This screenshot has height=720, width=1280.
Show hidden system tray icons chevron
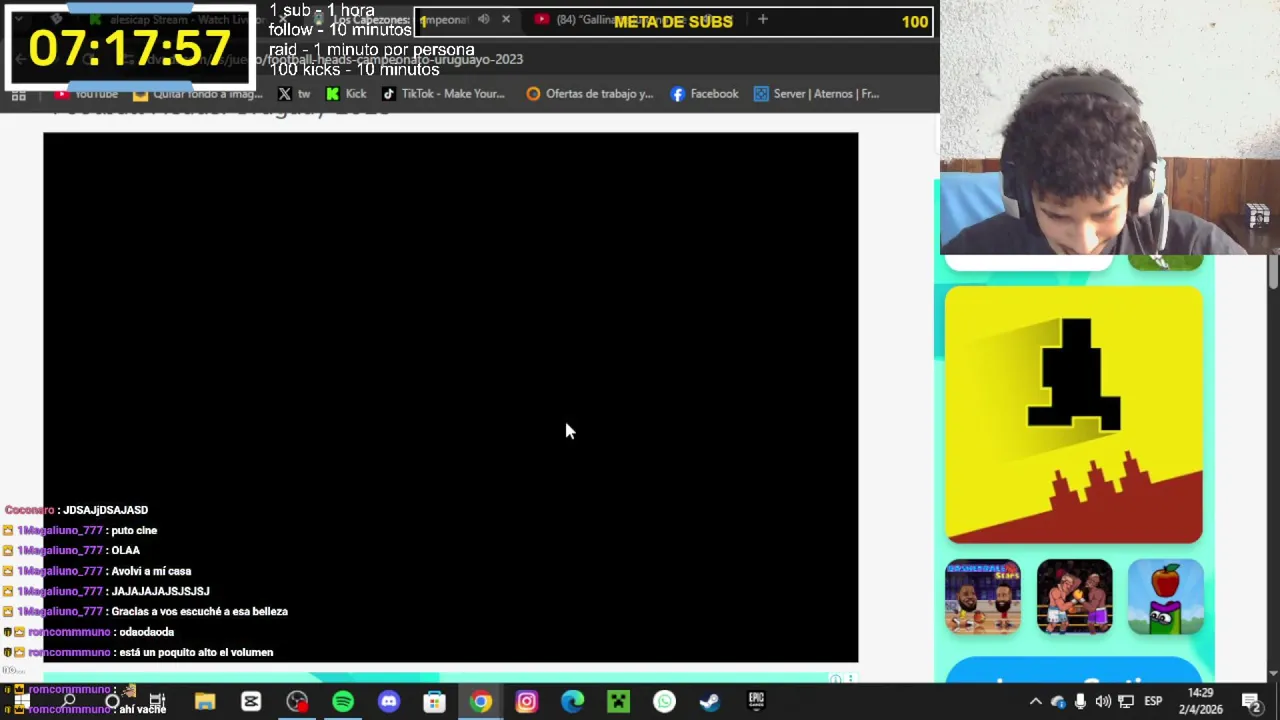(1036, 702)
